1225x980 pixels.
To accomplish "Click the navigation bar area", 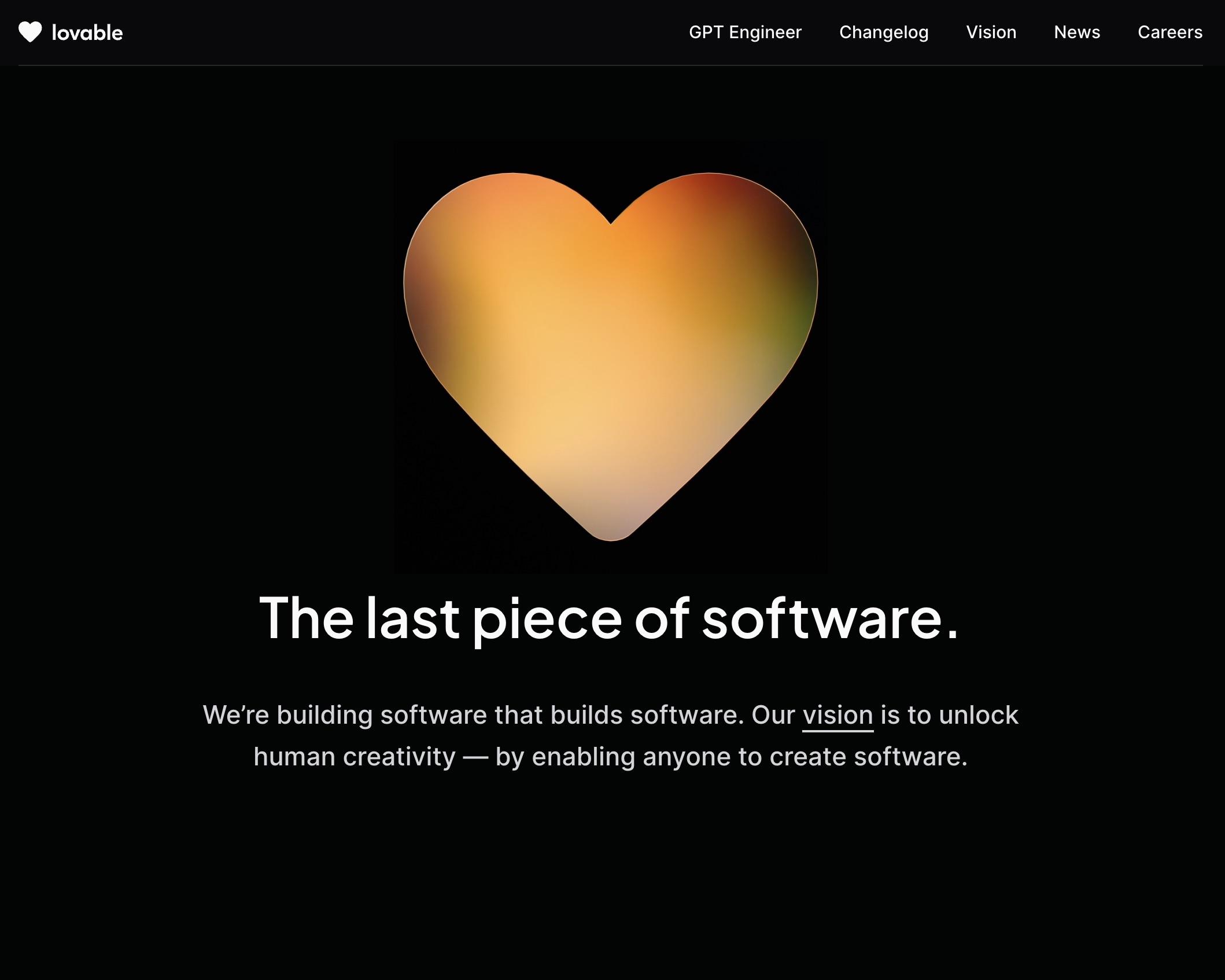I will (612, 32).
